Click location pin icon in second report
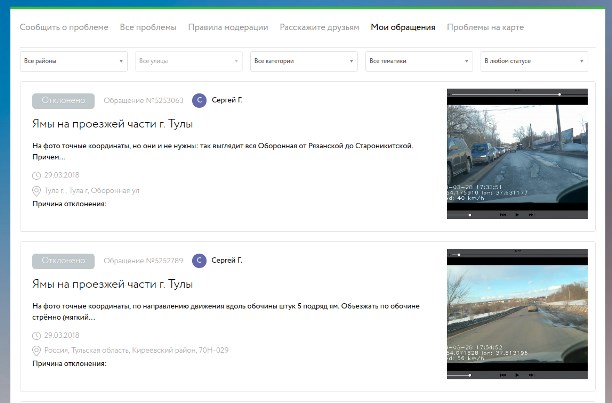The height and width of the screenshot is (403, 612). pos(36,350)
